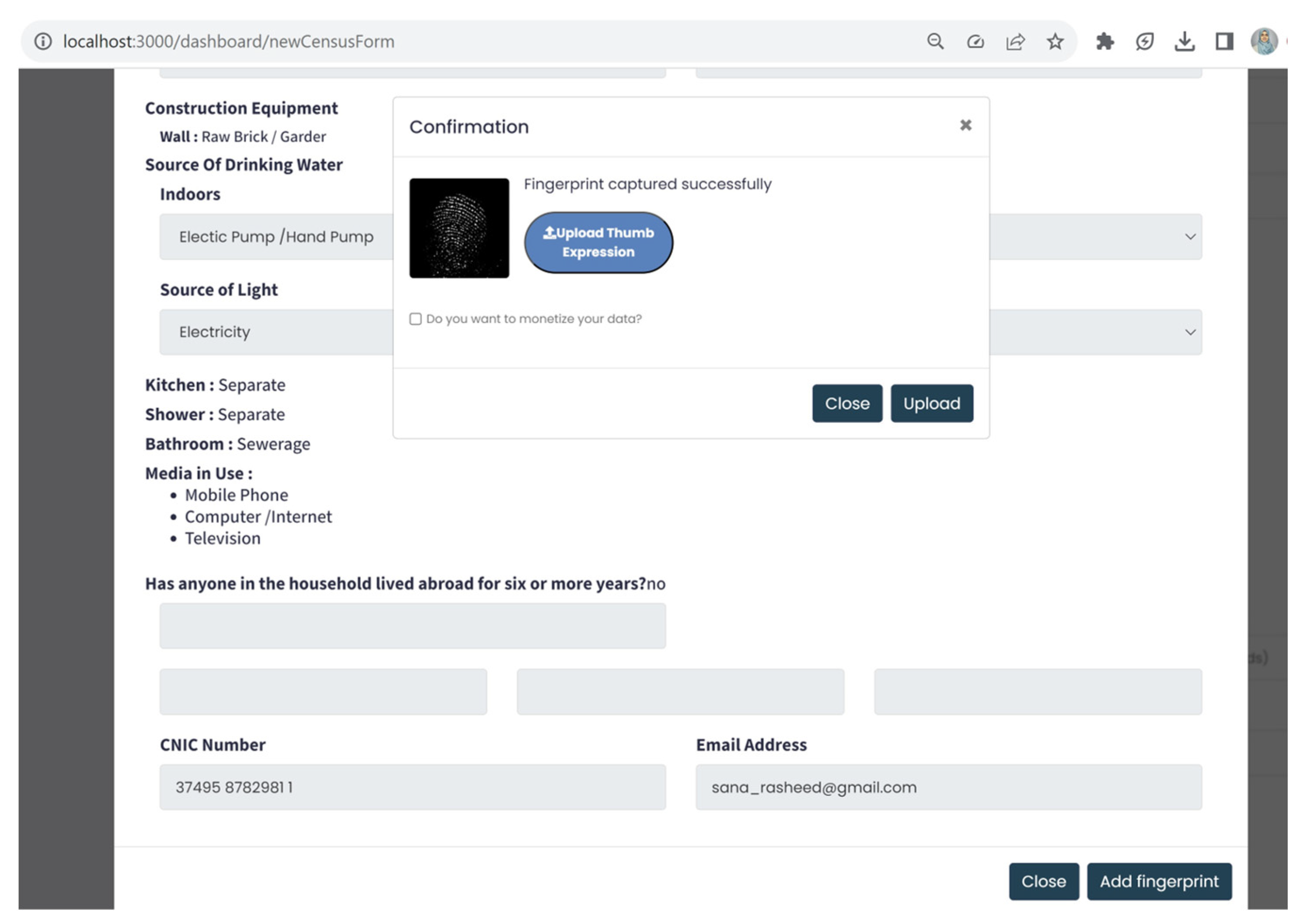1296x924 pixels.
Task: Open the user profile avatar
Action: point(1264,42)
